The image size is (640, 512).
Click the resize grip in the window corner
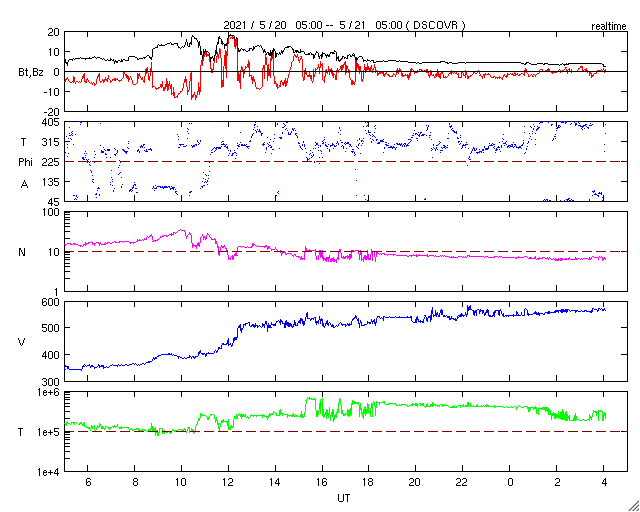(x=633, y=505)
